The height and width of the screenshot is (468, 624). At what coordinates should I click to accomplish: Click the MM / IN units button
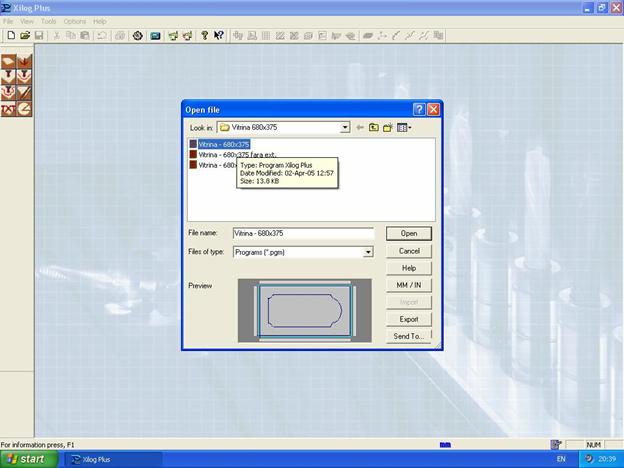(x=409, y=285)
